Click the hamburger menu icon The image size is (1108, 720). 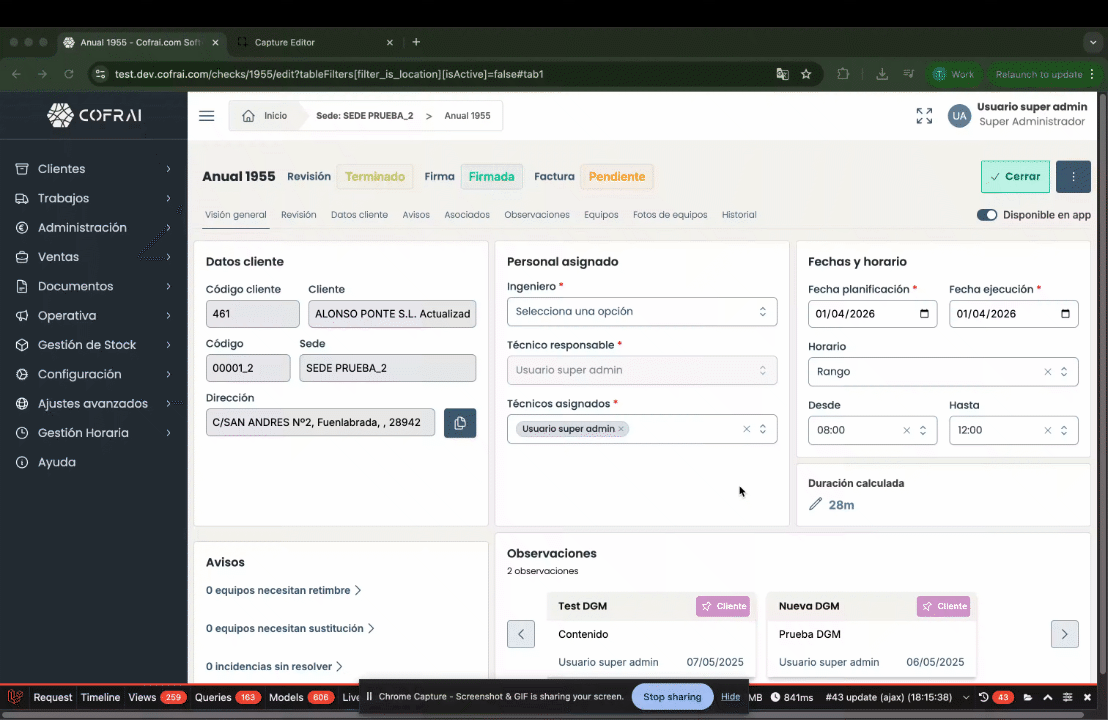pyautogui.click(x=207, y=116)
